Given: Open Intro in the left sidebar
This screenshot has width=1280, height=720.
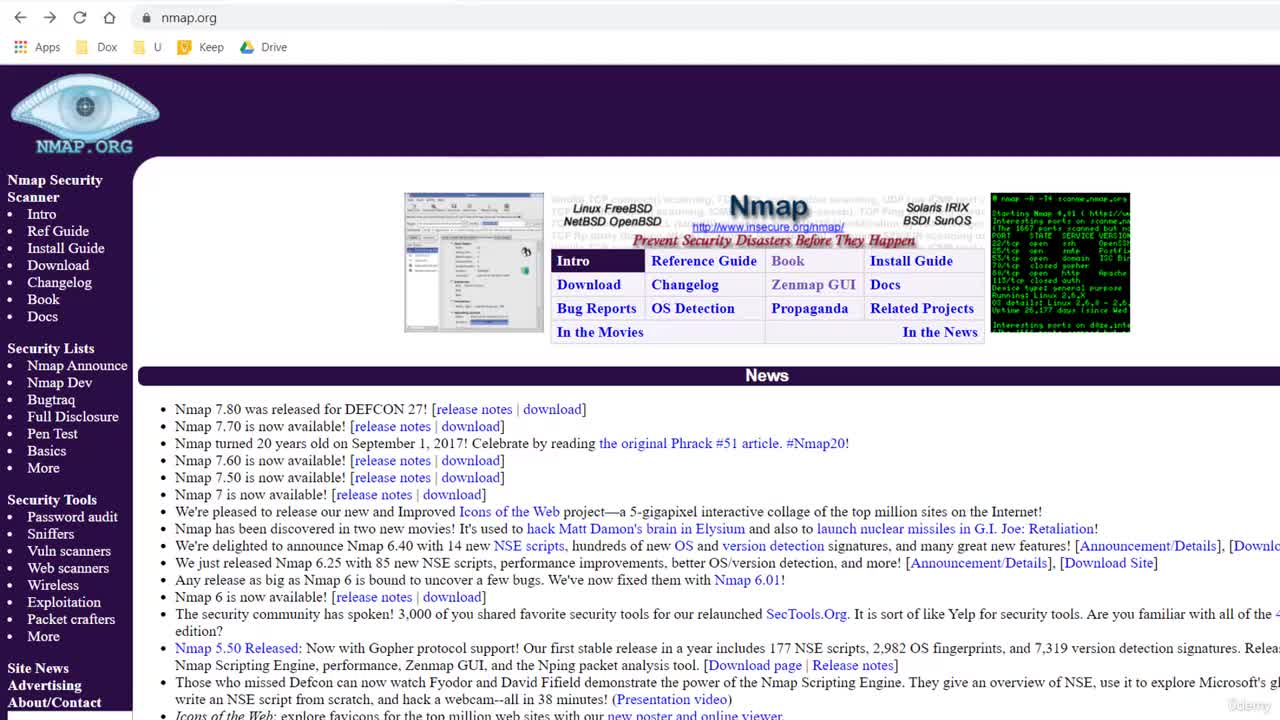Looking at the screenshot, I should (x=42, y=214).
